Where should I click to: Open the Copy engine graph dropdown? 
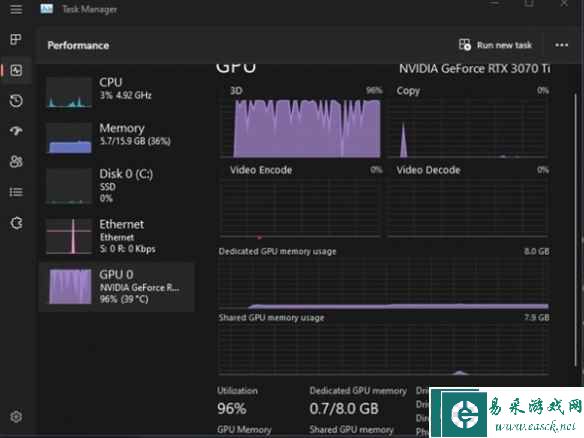pyautogui.click(x=408, y=91)
